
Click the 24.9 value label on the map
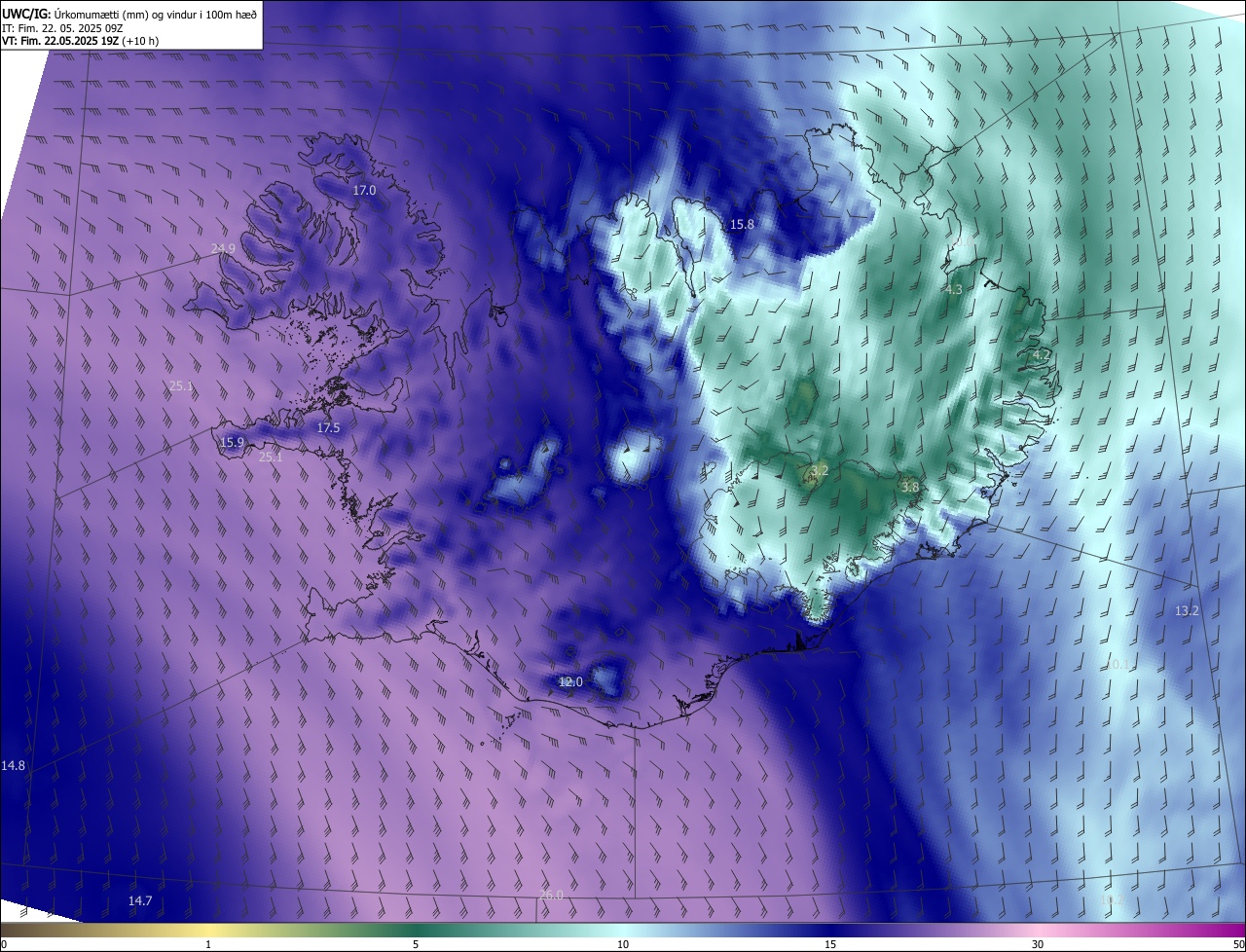(x=223, y=249)
